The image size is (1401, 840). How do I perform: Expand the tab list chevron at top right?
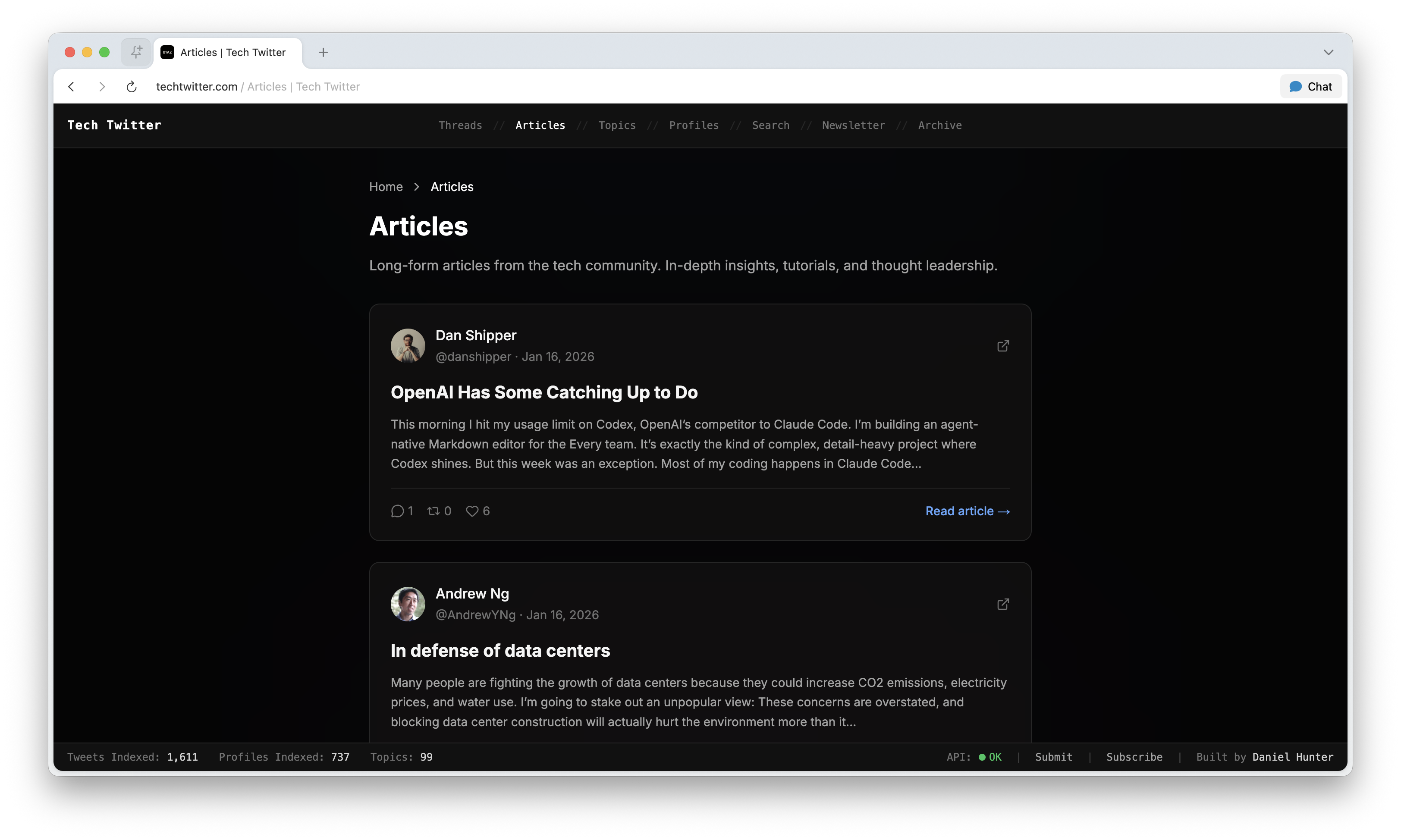tap(1328, 52)
